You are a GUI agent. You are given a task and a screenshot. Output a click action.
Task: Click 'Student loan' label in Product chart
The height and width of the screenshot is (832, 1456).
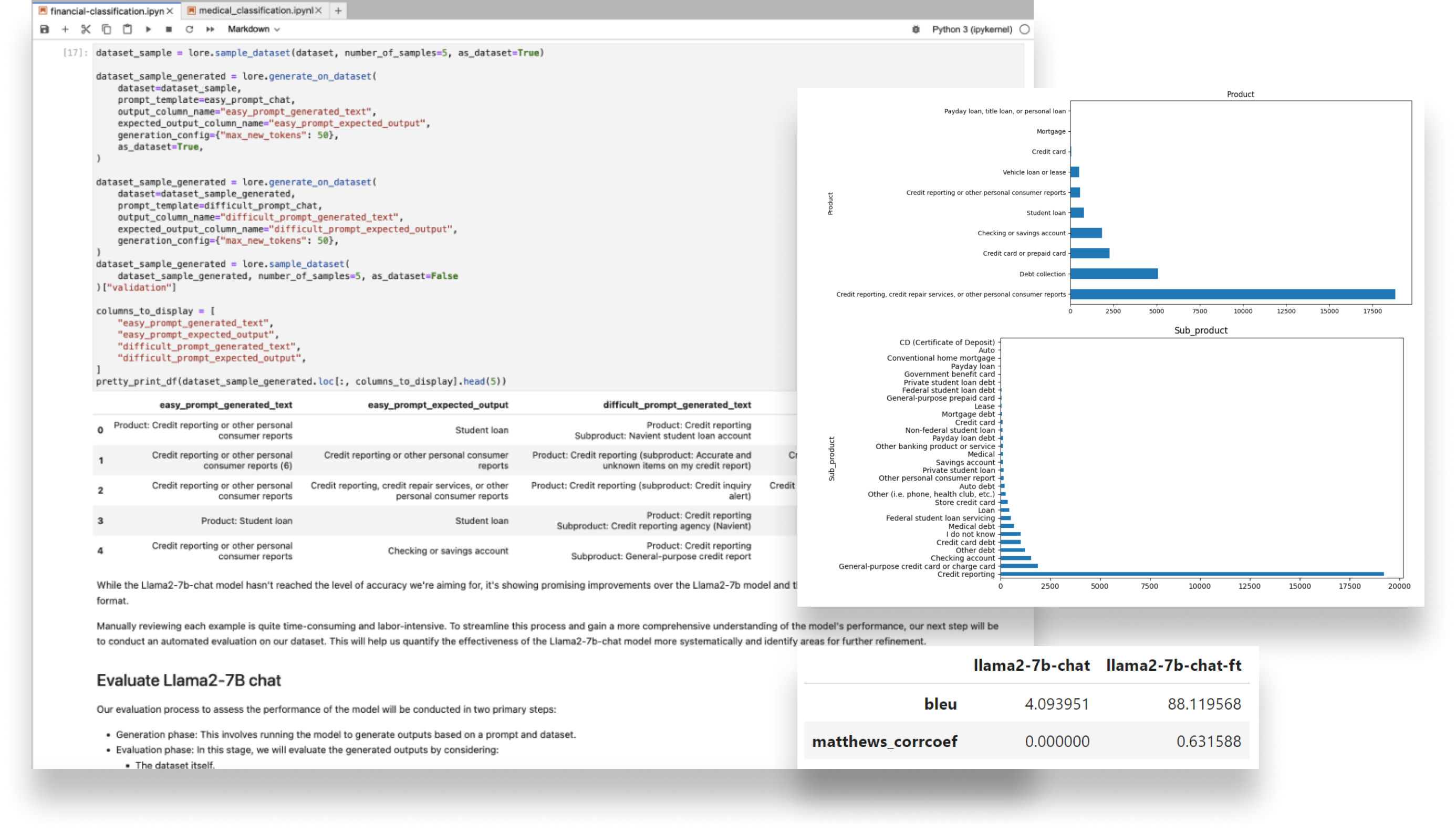1046,213
